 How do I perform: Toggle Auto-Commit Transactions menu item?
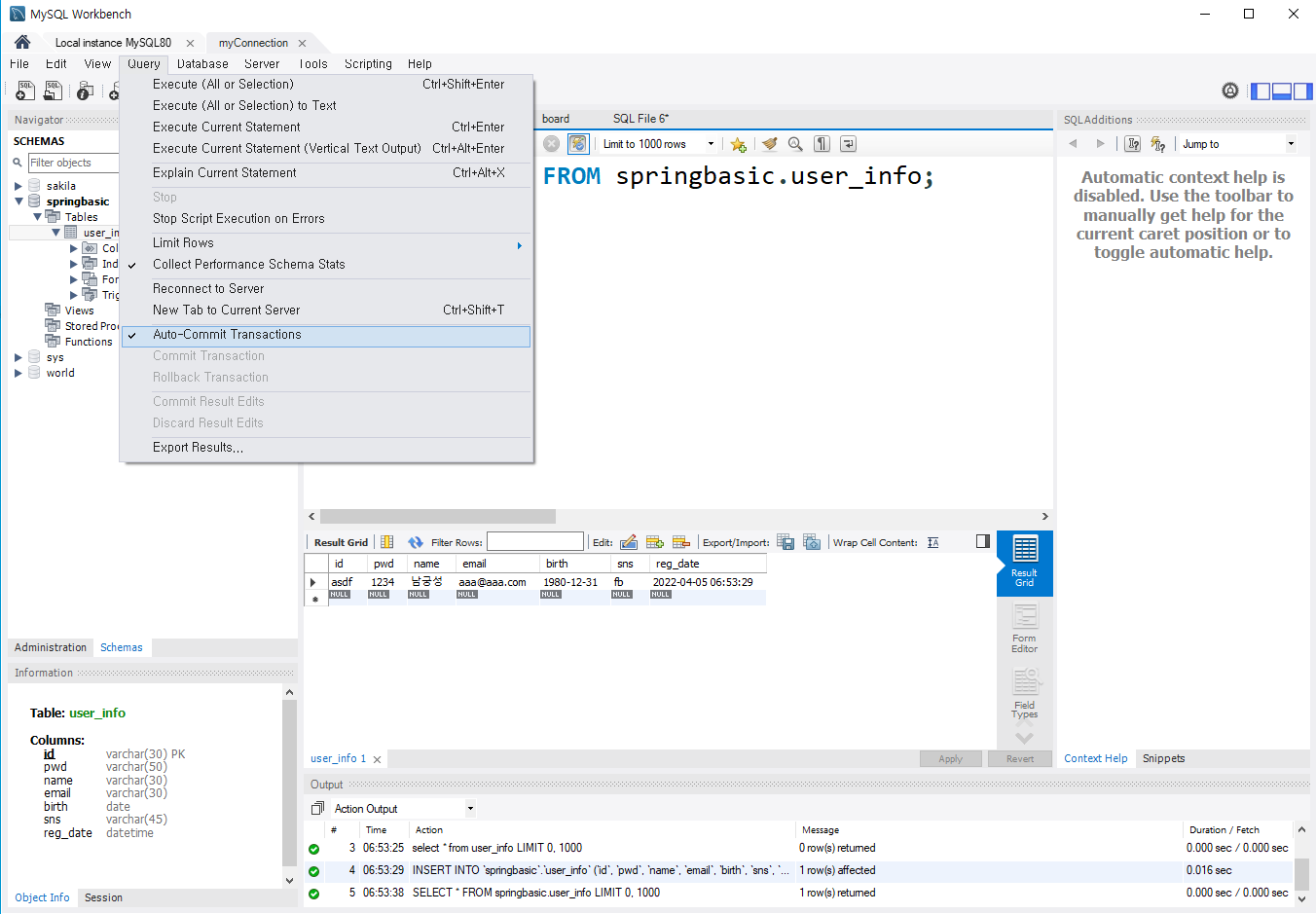pos(326,335)
